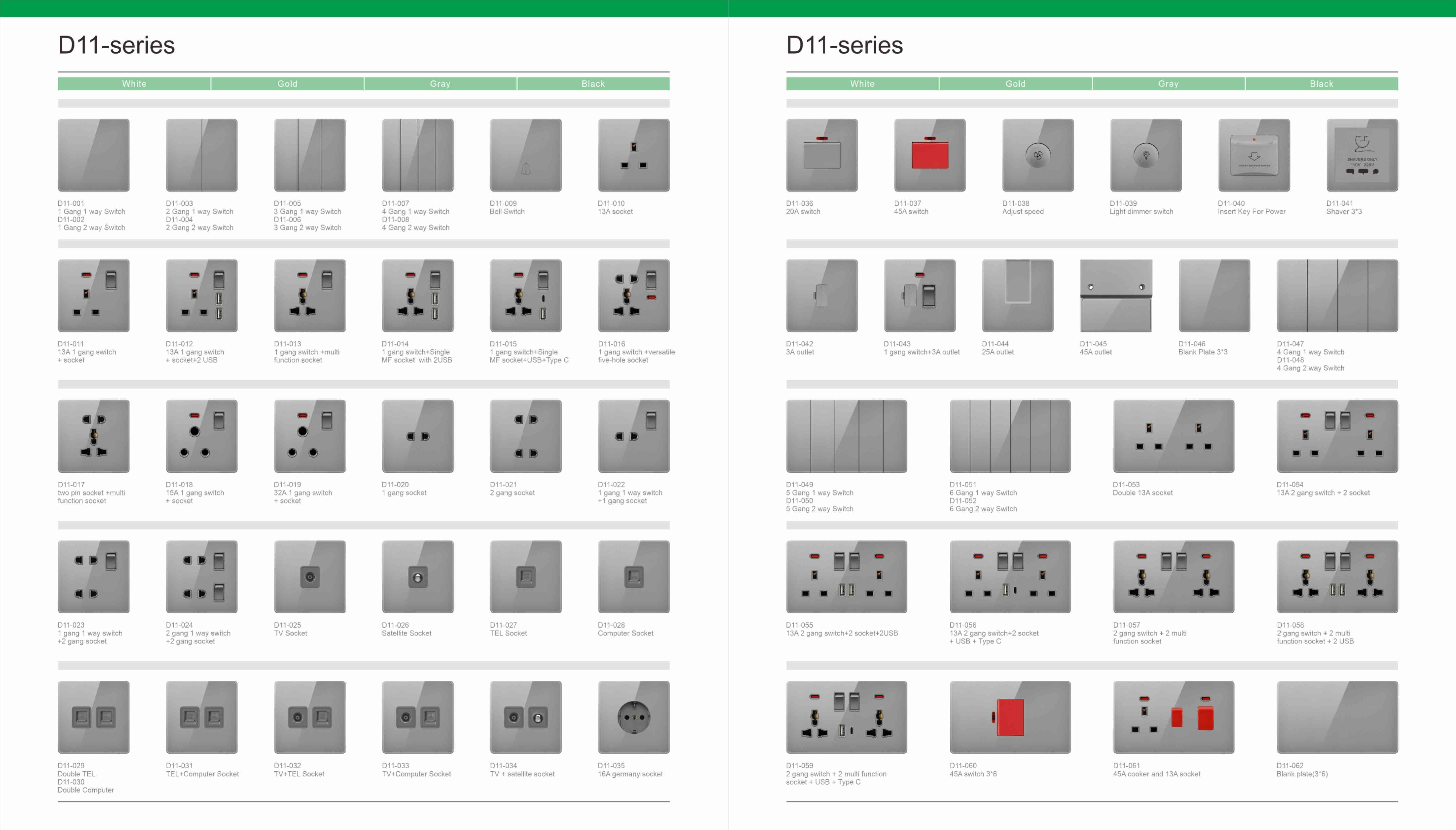
Task: Select the "TV+TEL Socket" label
Action: point(299,774)
